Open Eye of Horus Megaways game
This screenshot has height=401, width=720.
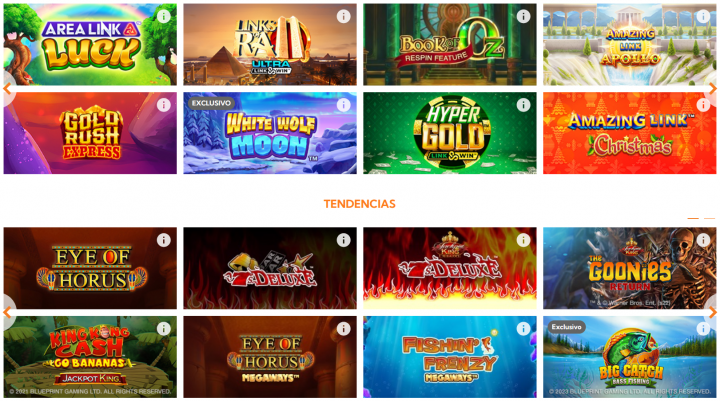tap(270, 357)
